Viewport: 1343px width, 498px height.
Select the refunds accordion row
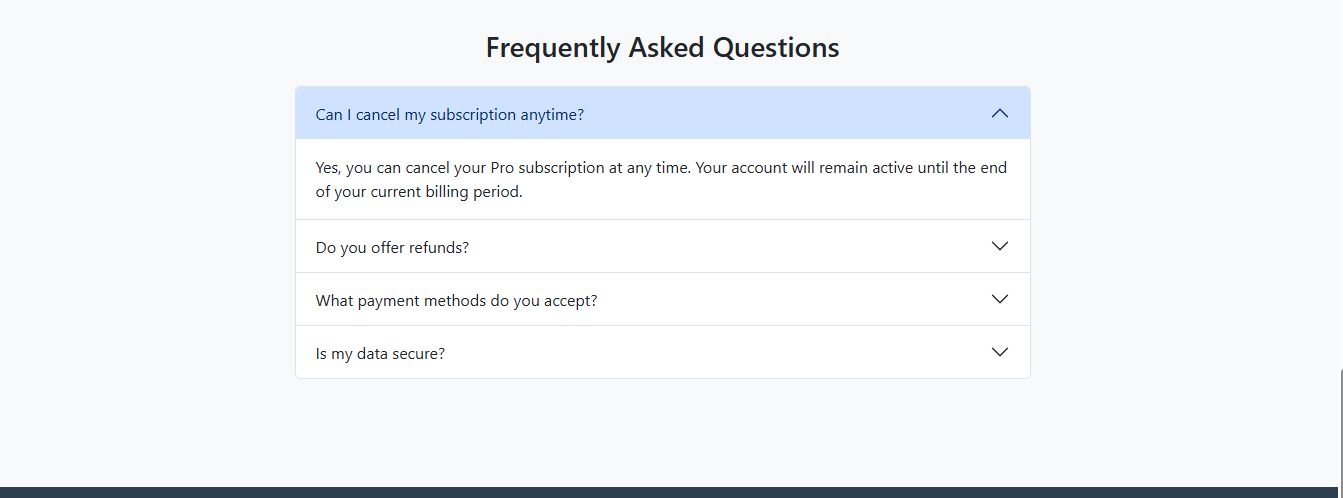tap(662, 247)
